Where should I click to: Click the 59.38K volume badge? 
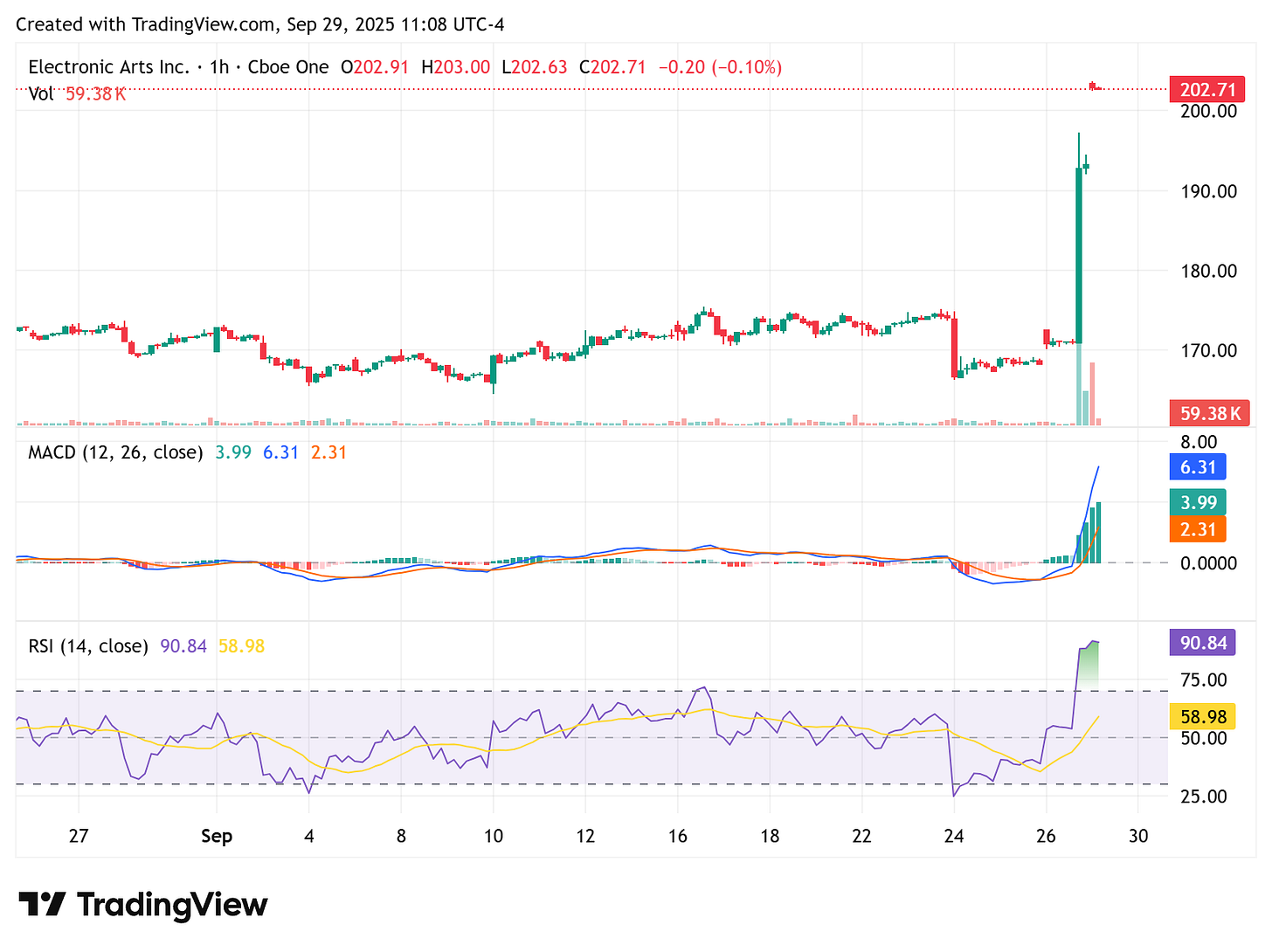pos(1209,412)
